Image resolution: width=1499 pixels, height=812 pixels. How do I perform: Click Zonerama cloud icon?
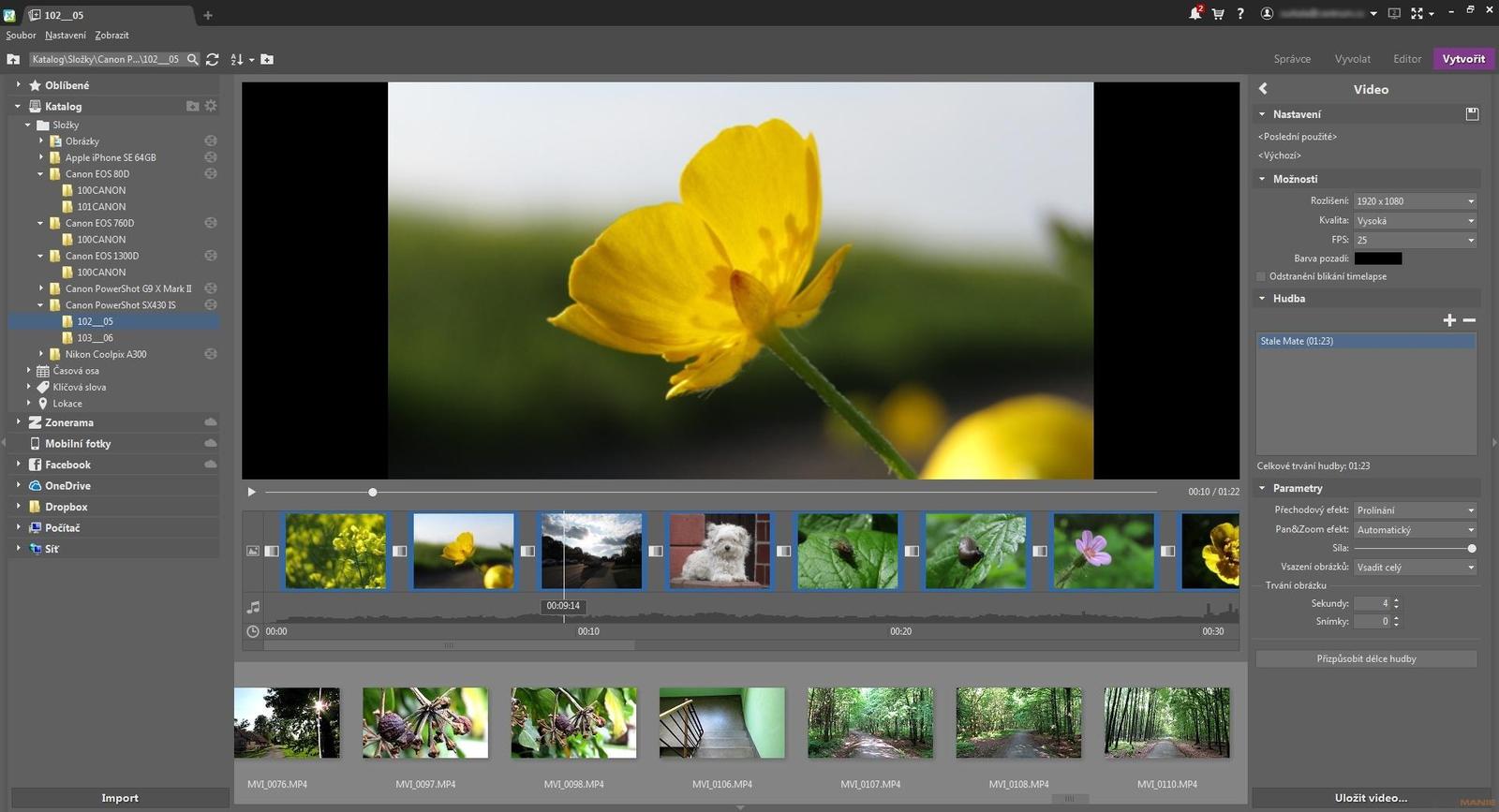[x=211, y=422]
